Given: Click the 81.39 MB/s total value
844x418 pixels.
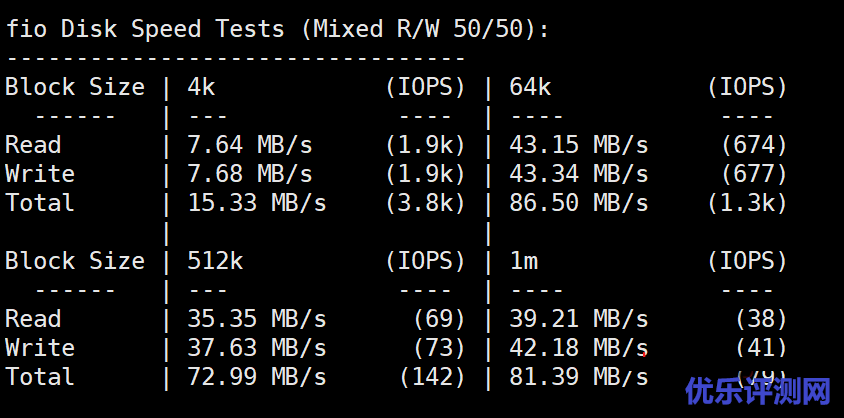Looking at the screenshot, I should tap(579, 377).
